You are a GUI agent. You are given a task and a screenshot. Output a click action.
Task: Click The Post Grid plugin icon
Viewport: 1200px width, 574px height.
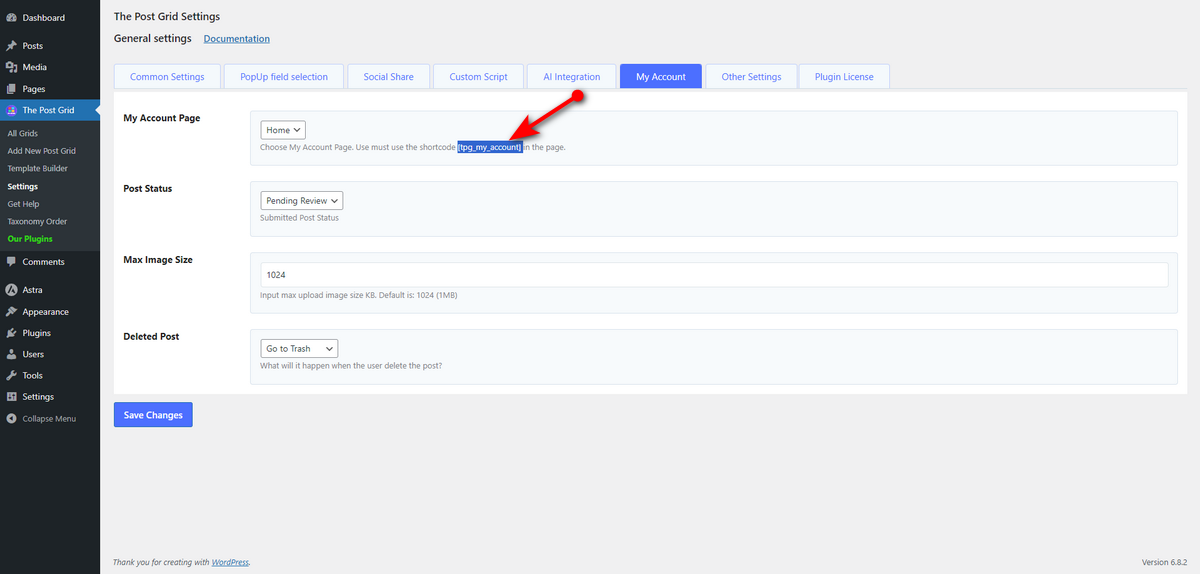click(11, 110)
